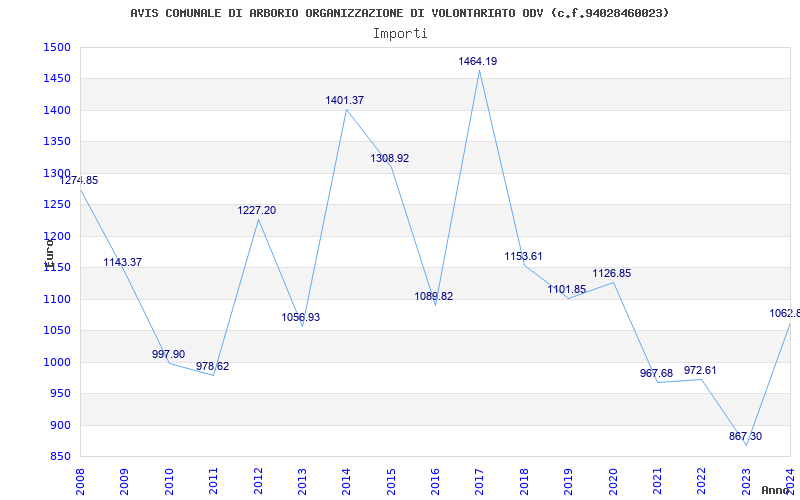Click x-axis year label 2009

[x=124, y=482]
